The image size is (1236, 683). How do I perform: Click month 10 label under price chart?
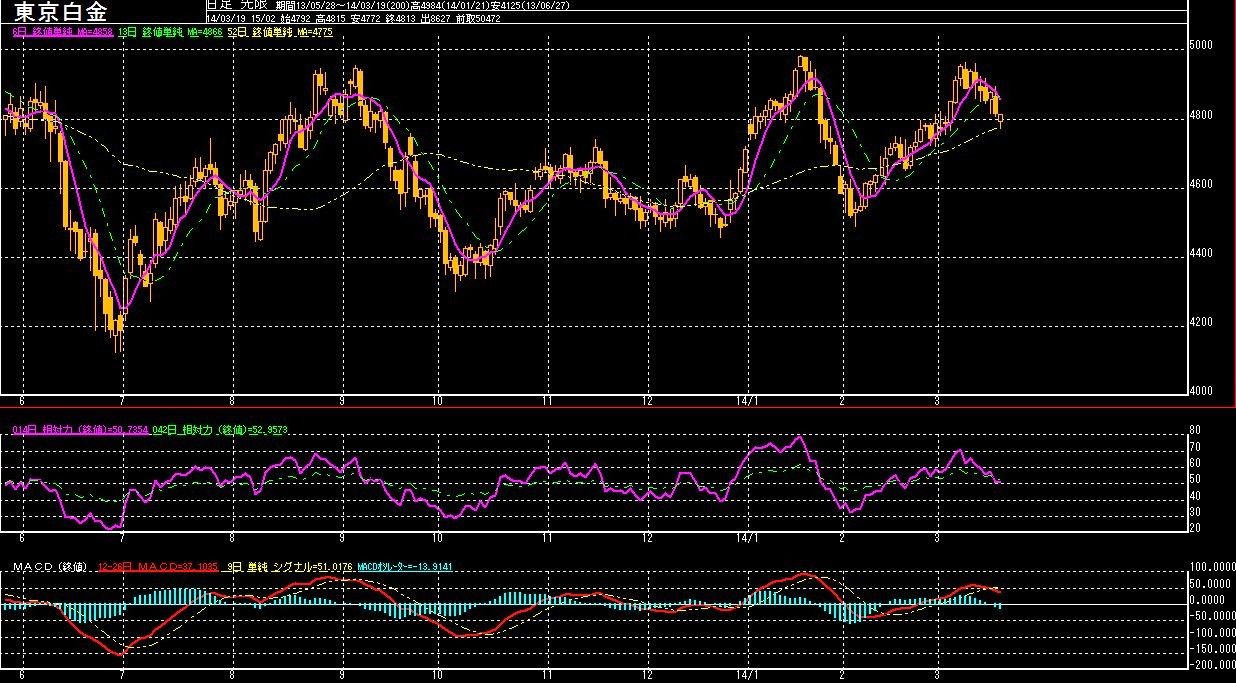click(438, 399)
